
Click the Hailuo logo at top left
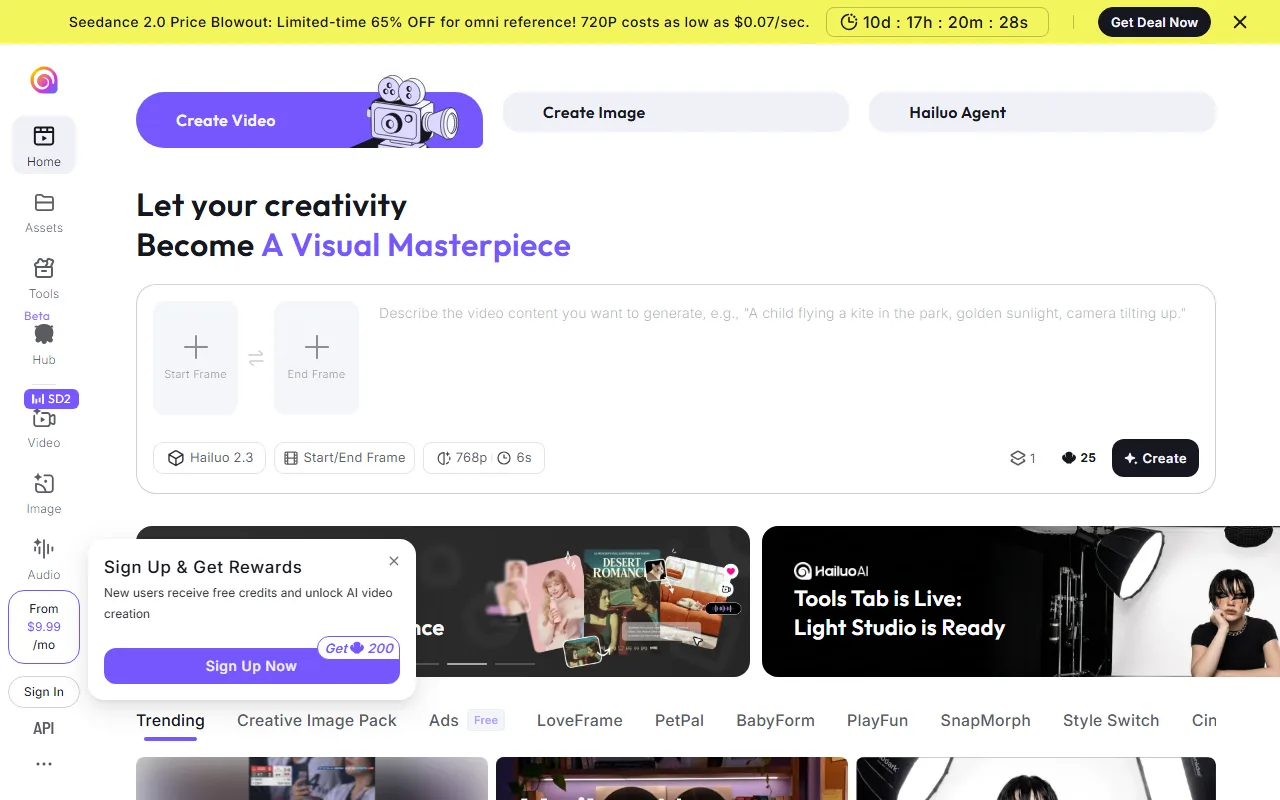pyautogui.click(x=44, y=80)
